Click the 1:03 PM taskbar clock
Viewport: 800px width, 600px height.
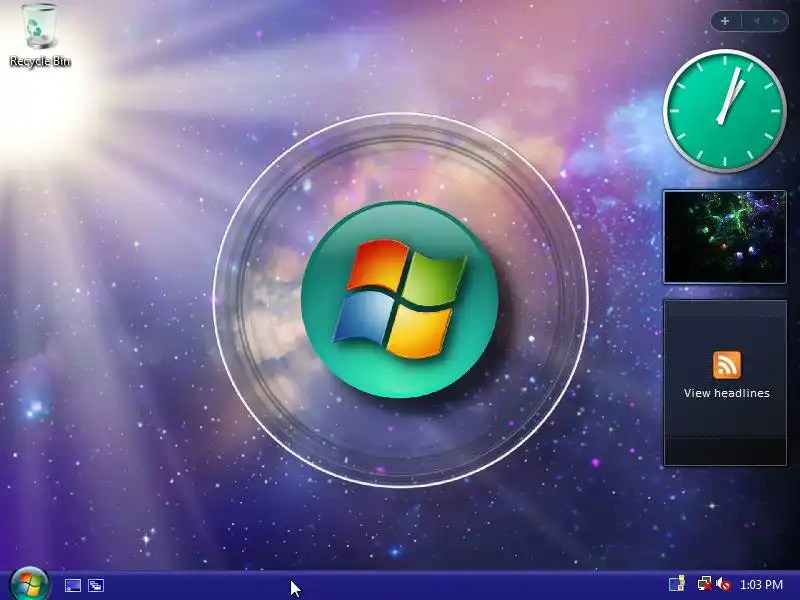[x=761, y=584]
